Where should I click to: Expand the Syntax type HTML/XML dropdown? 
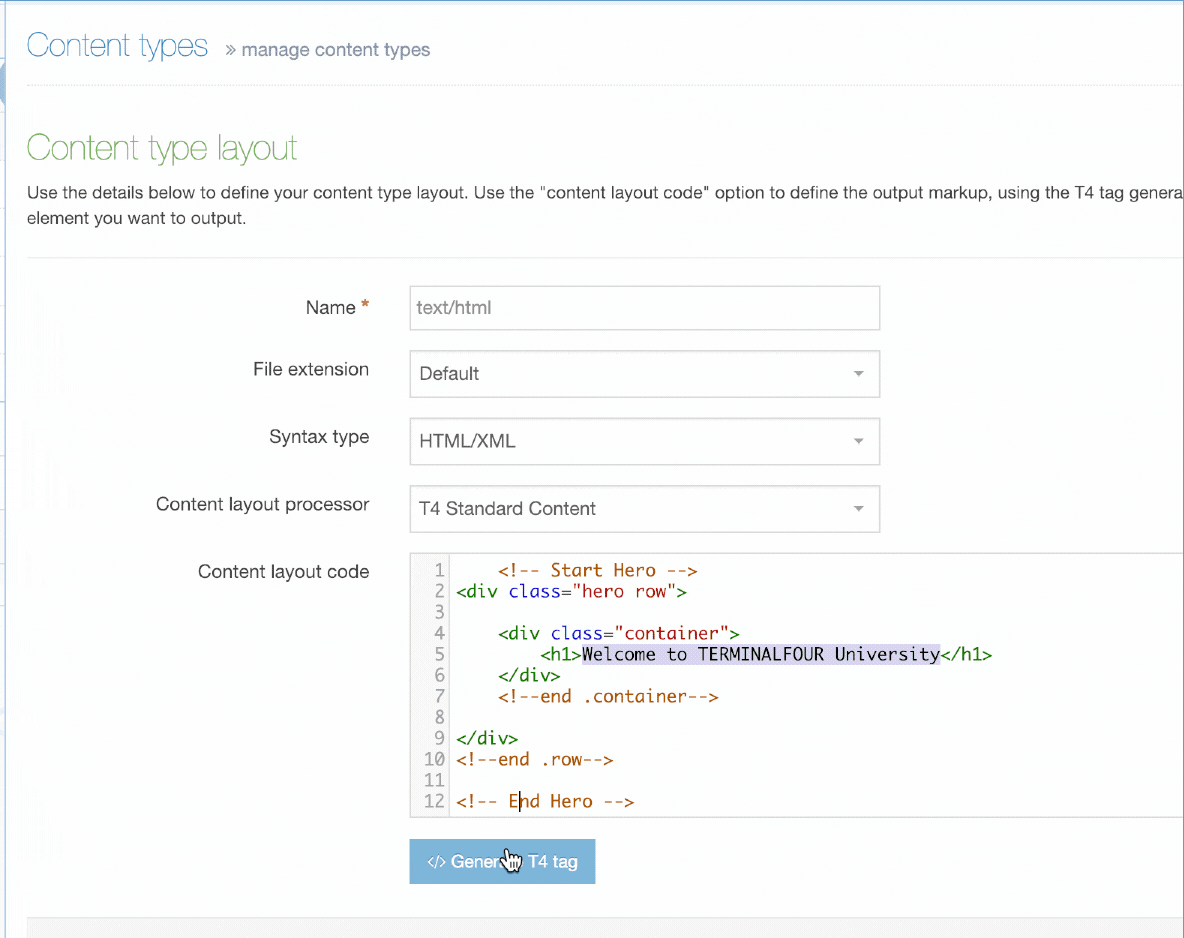point(644,441)
